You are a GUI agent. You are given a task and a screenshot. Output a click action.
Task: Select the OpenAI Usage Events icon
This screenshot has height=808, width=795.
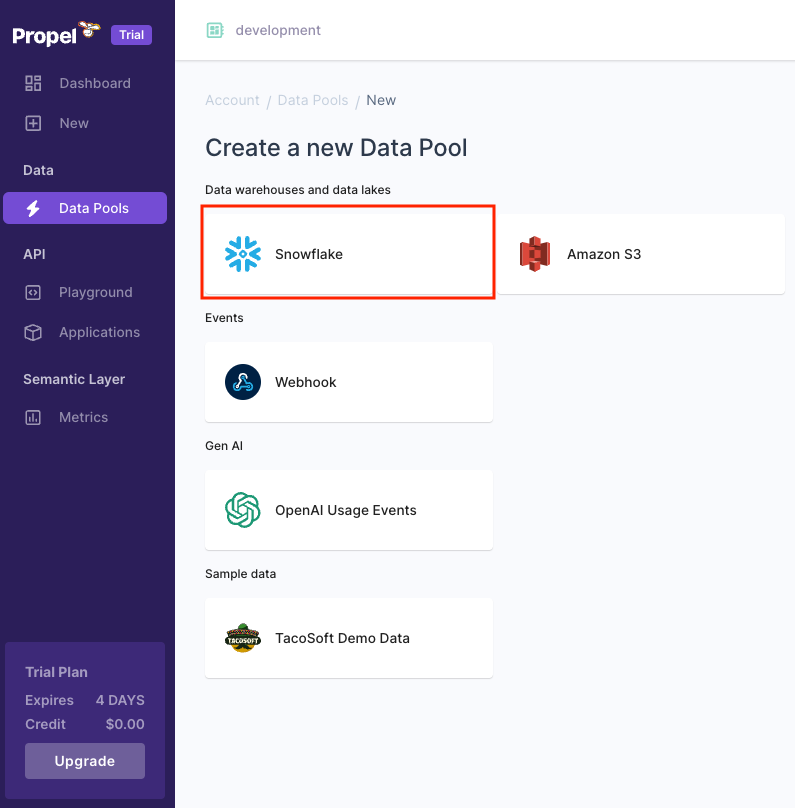tap(242, 510)
